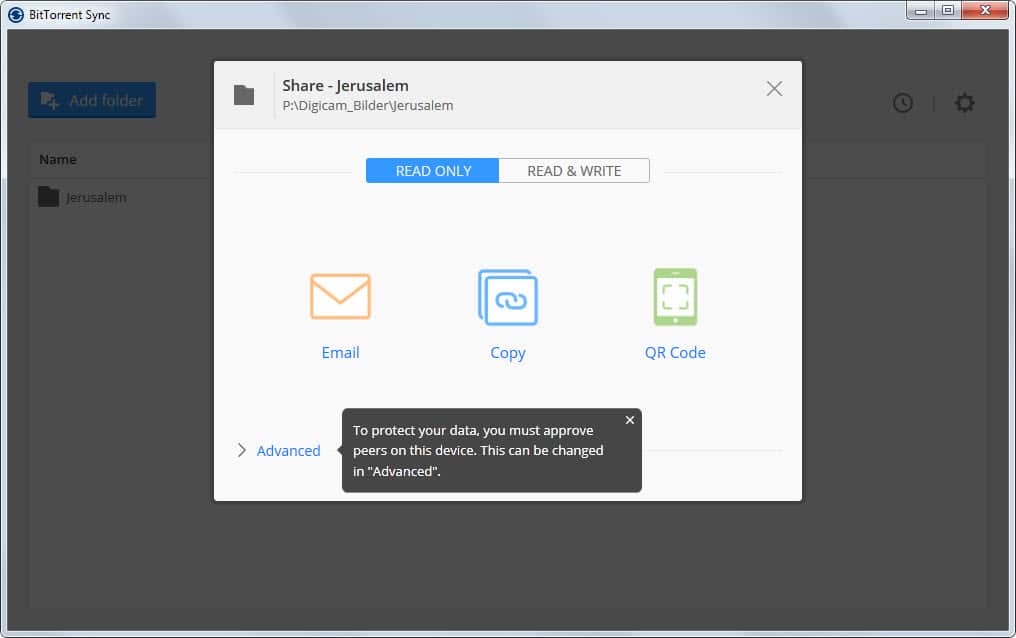Click the BitTorrent Sync title bar icon
Screen dimensions: 1016x638
tap(16, 14)
